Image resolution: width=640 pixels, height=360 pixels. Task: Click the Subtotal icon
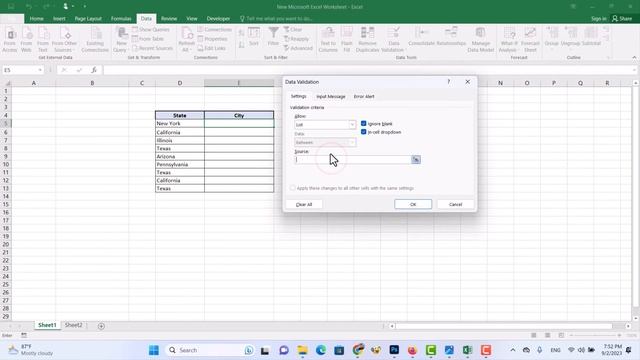point(591,37)
